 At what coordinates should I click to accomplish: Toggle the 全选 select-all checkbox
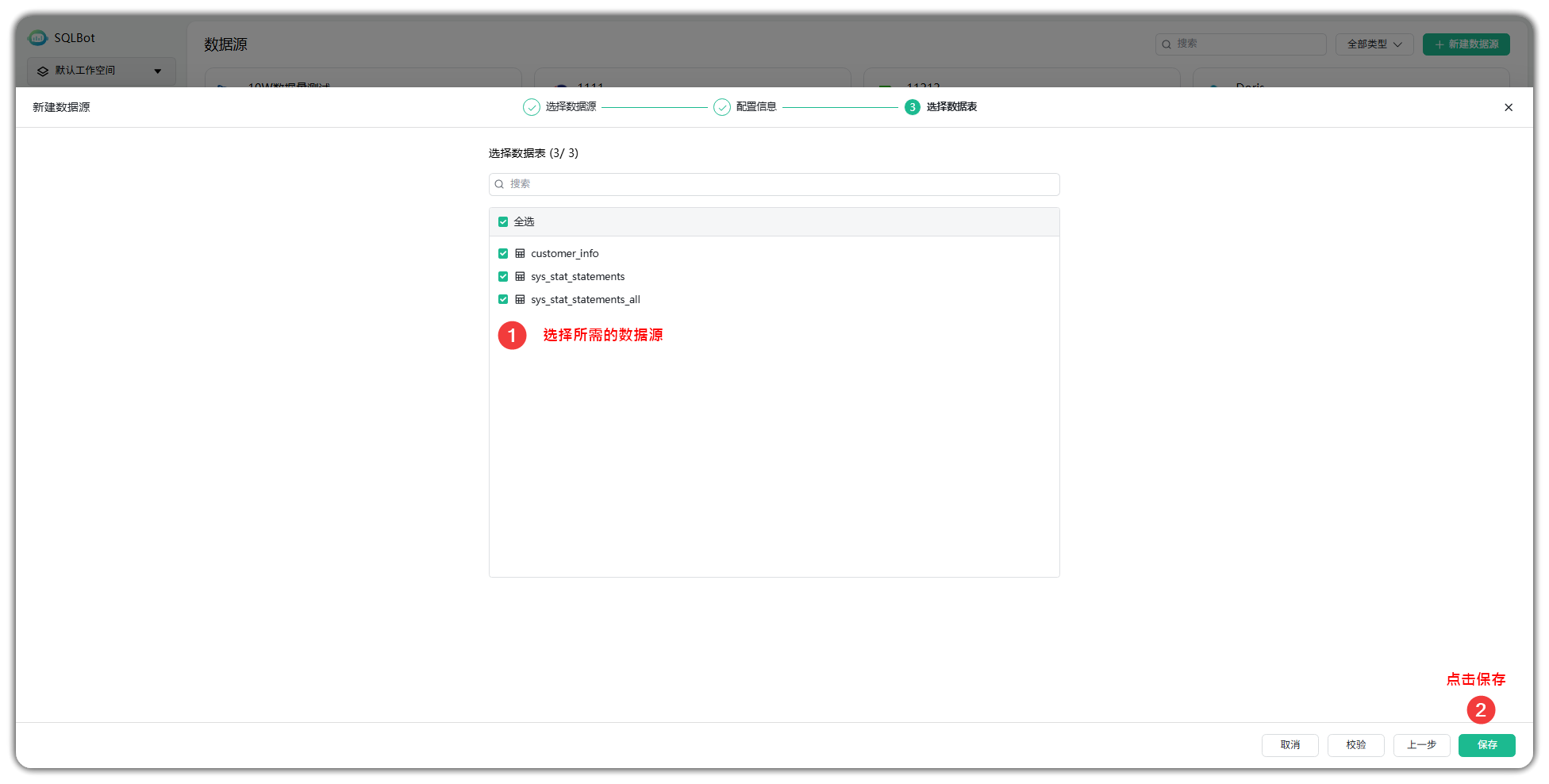click(503, 222)
